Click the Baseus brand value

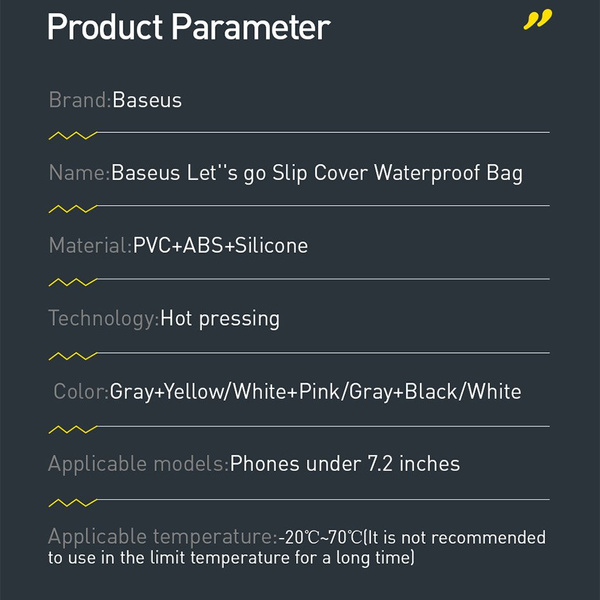[x=147, y=100]
